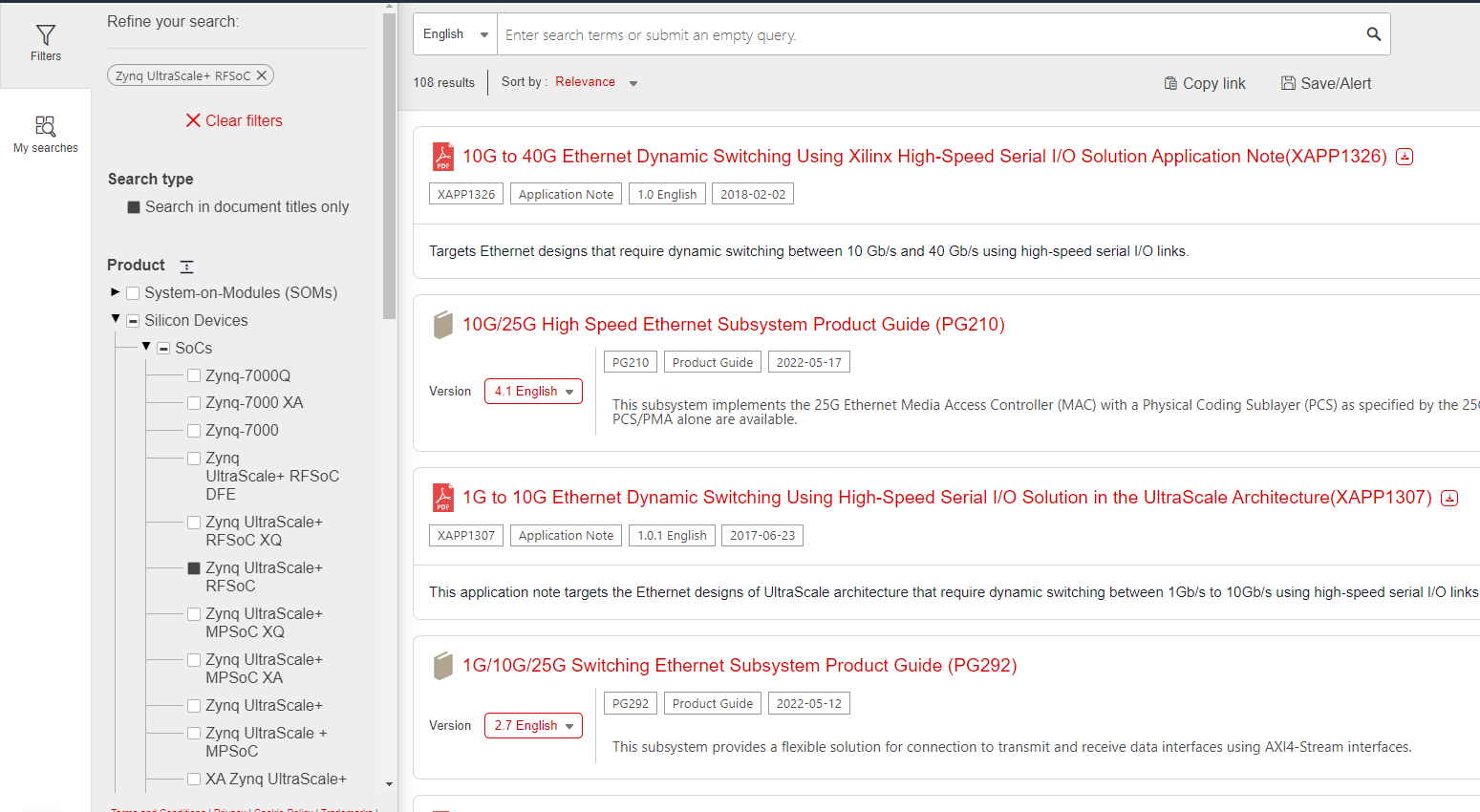The width and height of the screenshot is (1480, 812).
Task: Check the Zynq-7000 product filter
Action: click(194, 430)
